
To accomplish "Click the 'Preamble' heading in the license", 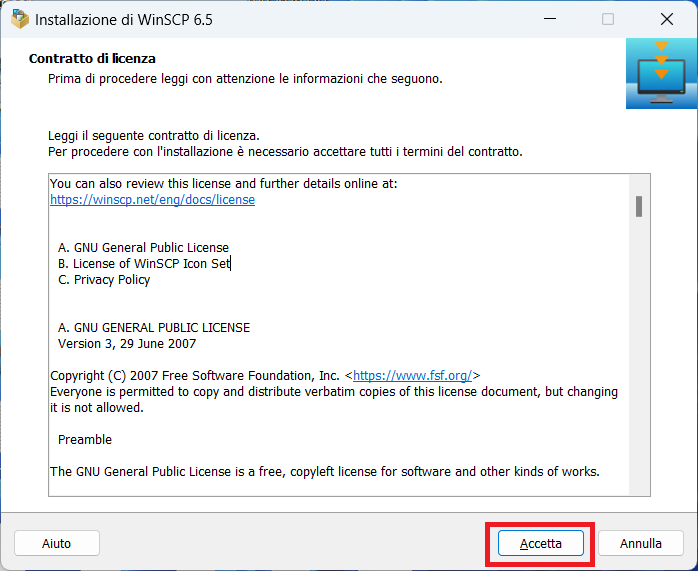I will [85, 440].
